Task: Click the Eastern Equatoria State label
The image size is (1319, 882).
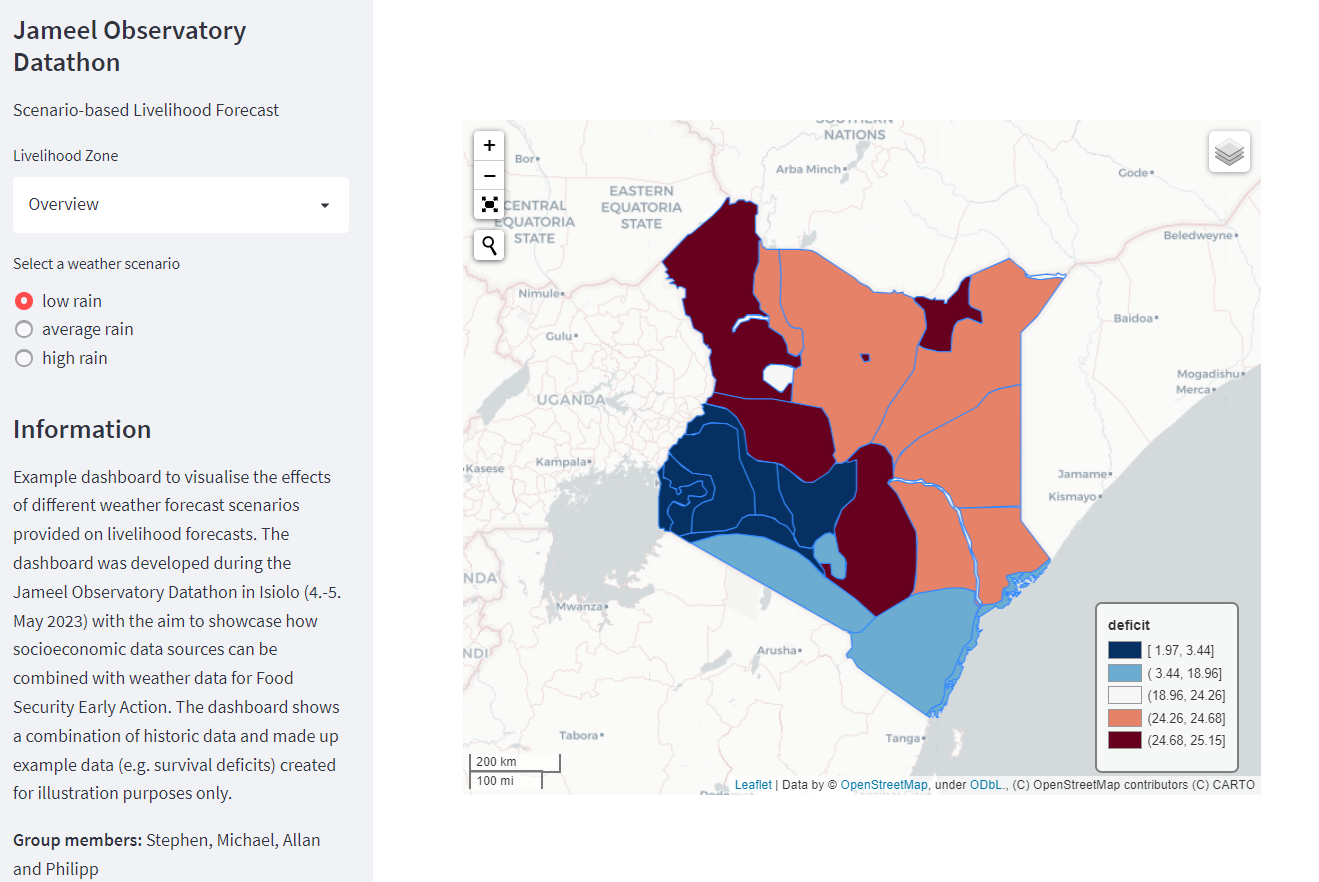Action: pos(641,207)
